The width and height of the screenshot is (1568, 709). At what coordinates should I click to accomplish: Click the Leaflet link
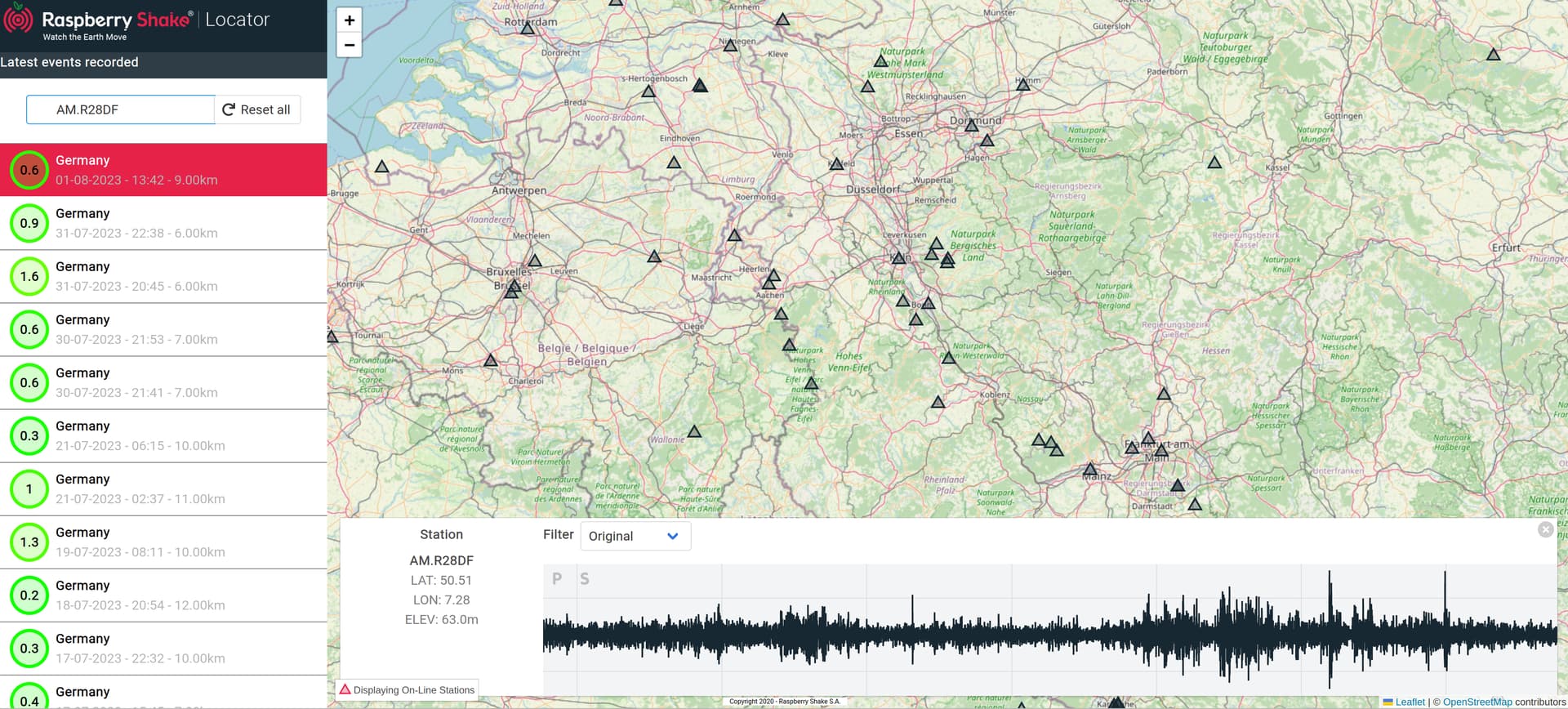[x=1410, y=702]
